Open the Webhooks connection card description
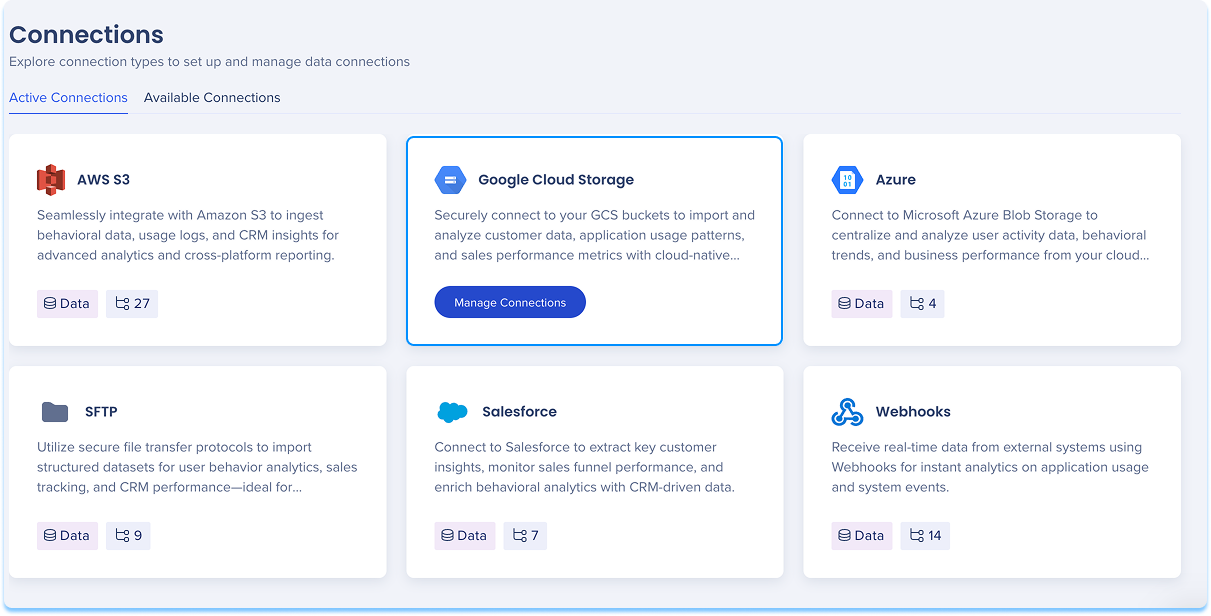 (x=990, y=468)
